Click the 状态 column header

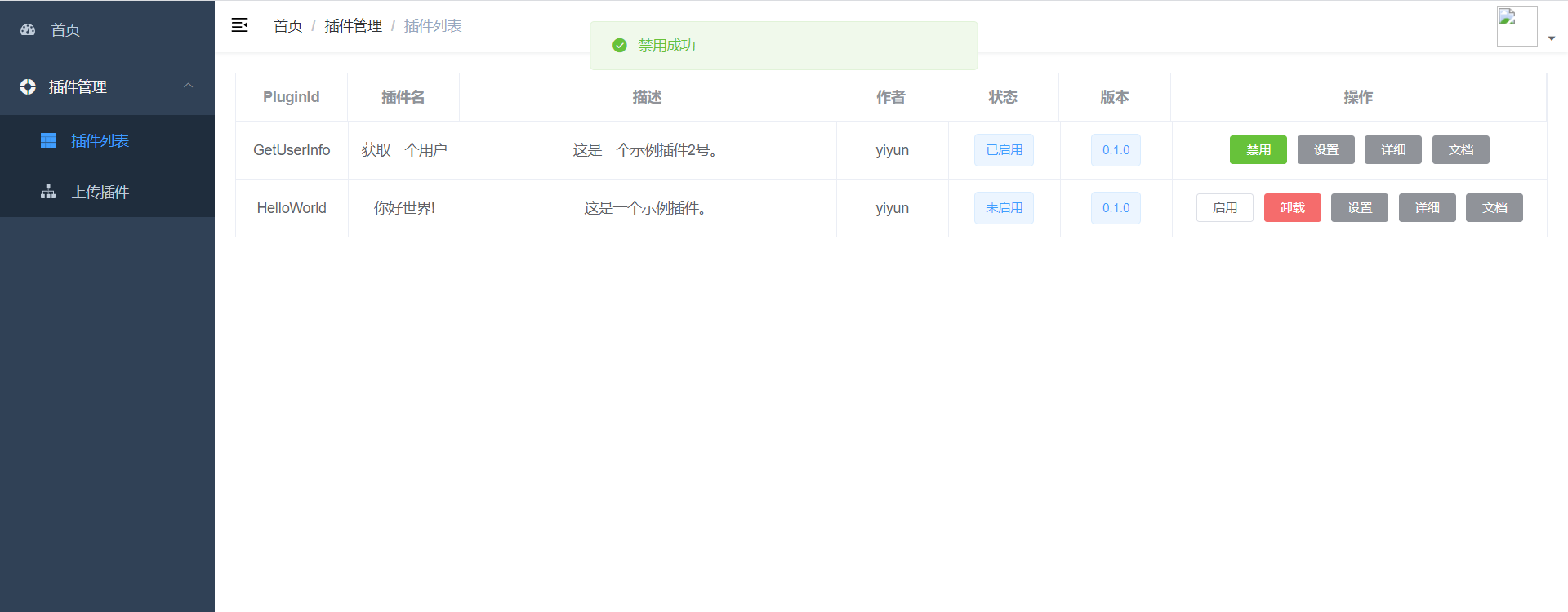(x=1003, y=97)
